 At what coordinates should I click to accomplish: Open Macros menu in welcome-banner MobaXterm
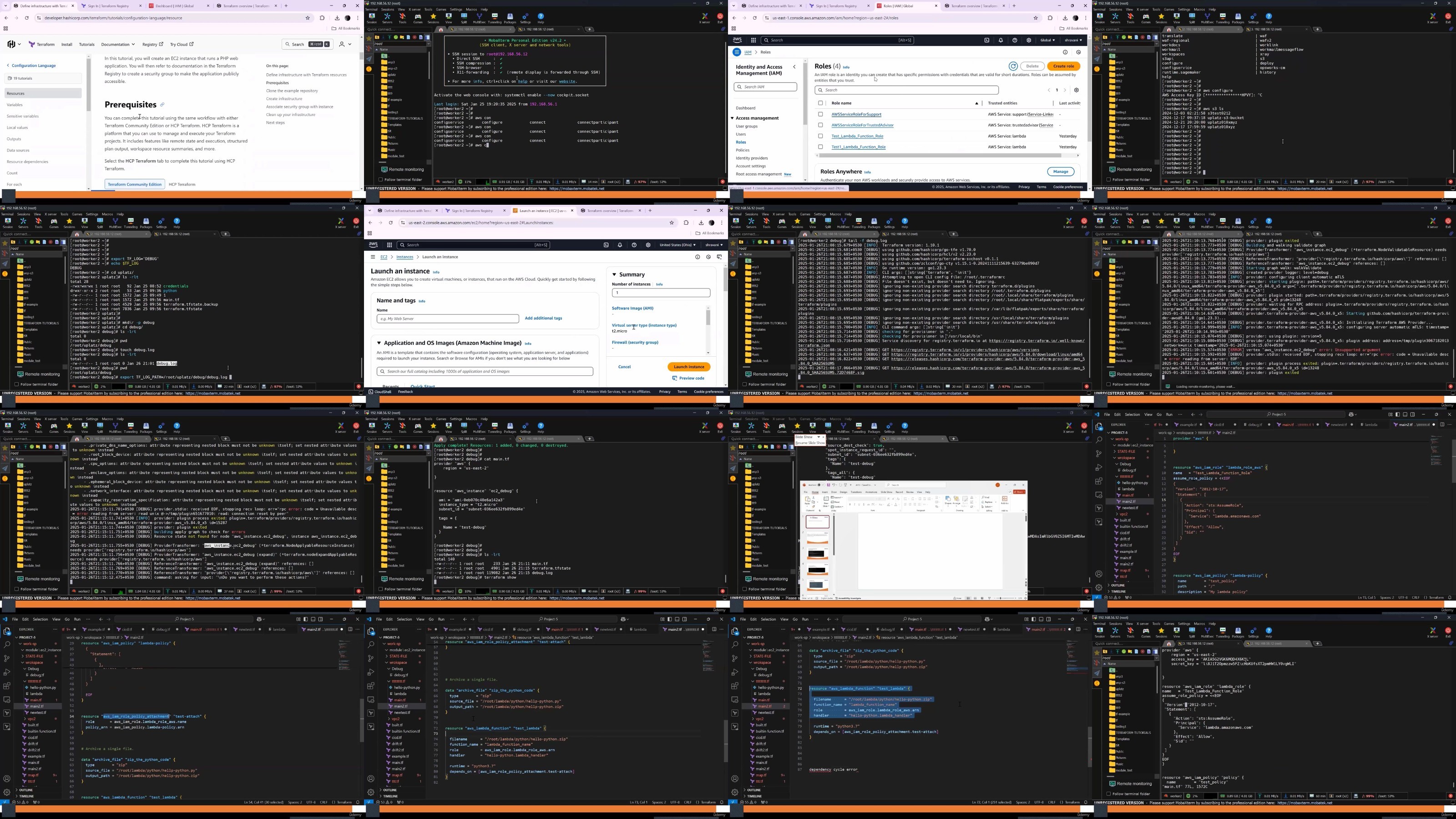[471, 10]
